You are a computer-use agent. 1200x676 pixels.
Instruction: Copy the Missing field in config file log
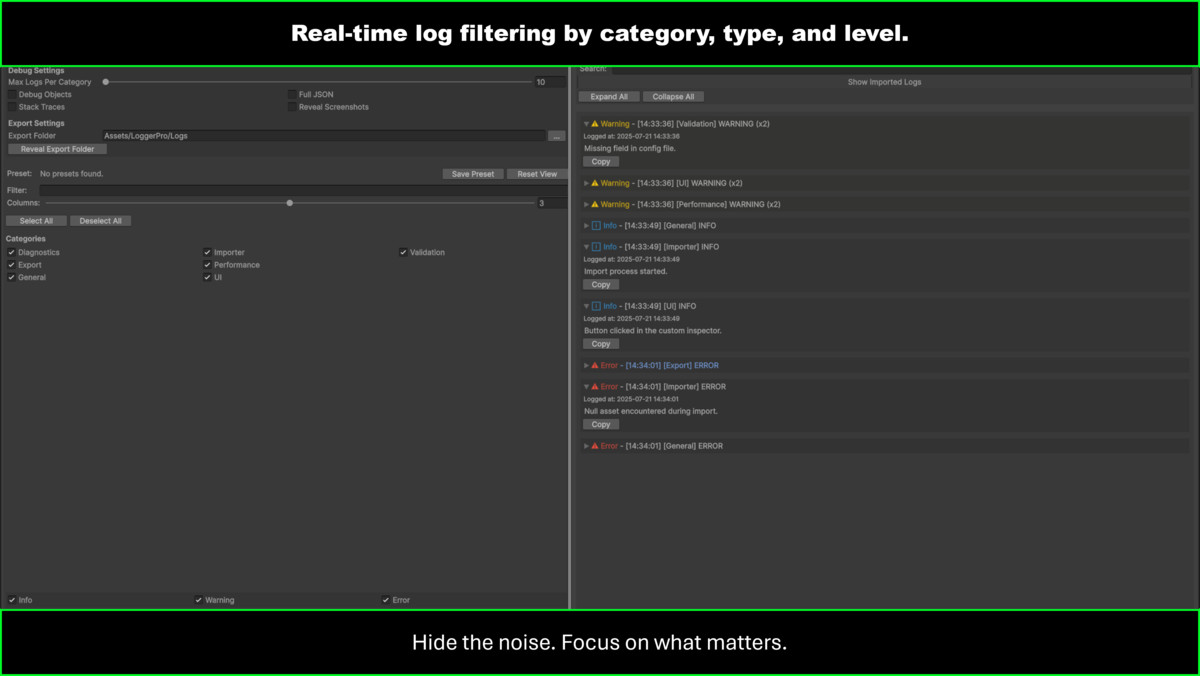click(x=601, y=161)
